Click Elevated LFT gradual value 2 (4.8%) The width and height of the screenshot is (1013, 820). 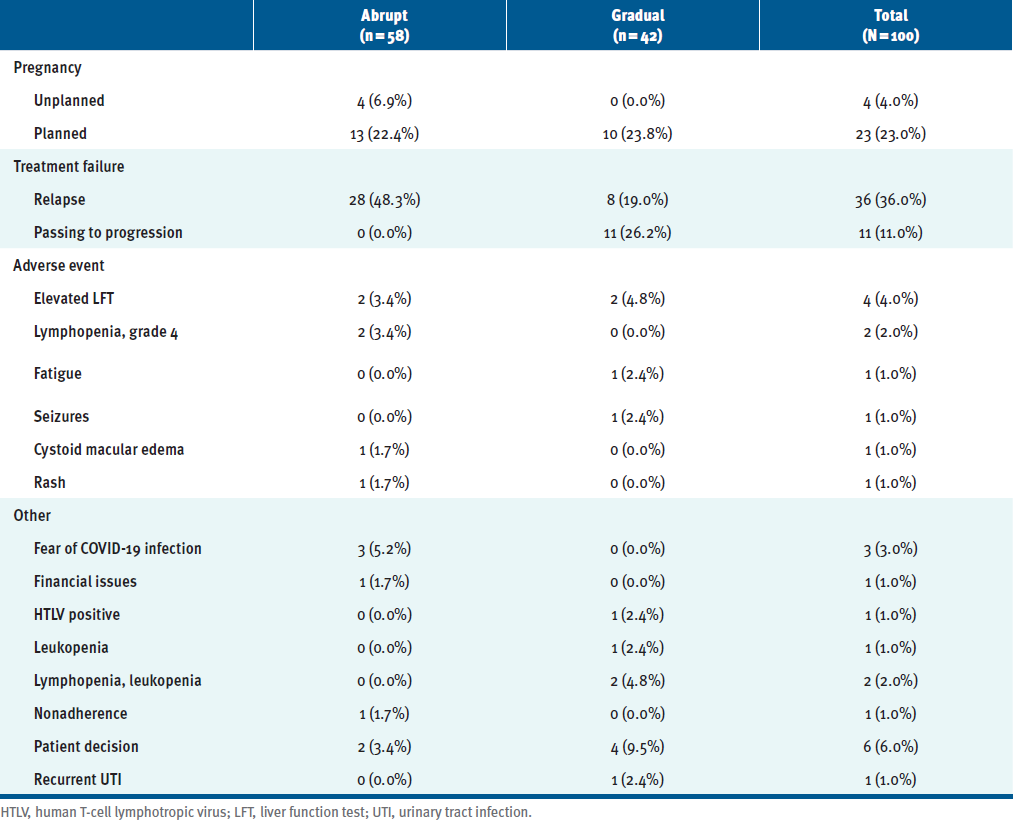638,299
